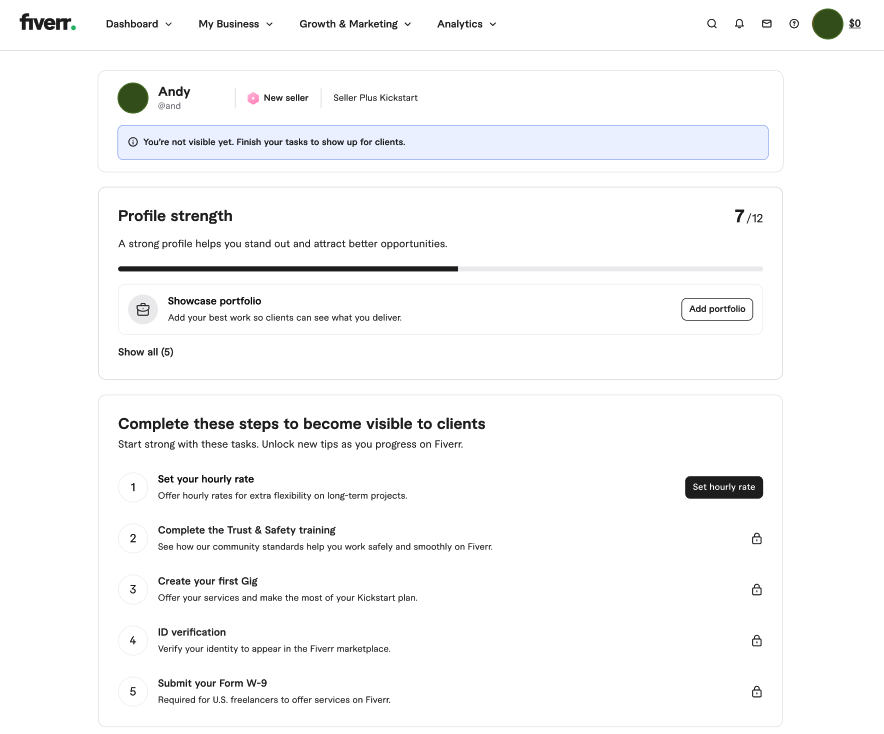884x734 pixels.
Task: Click the Submit your Form W-9 title
Action: 213,683
